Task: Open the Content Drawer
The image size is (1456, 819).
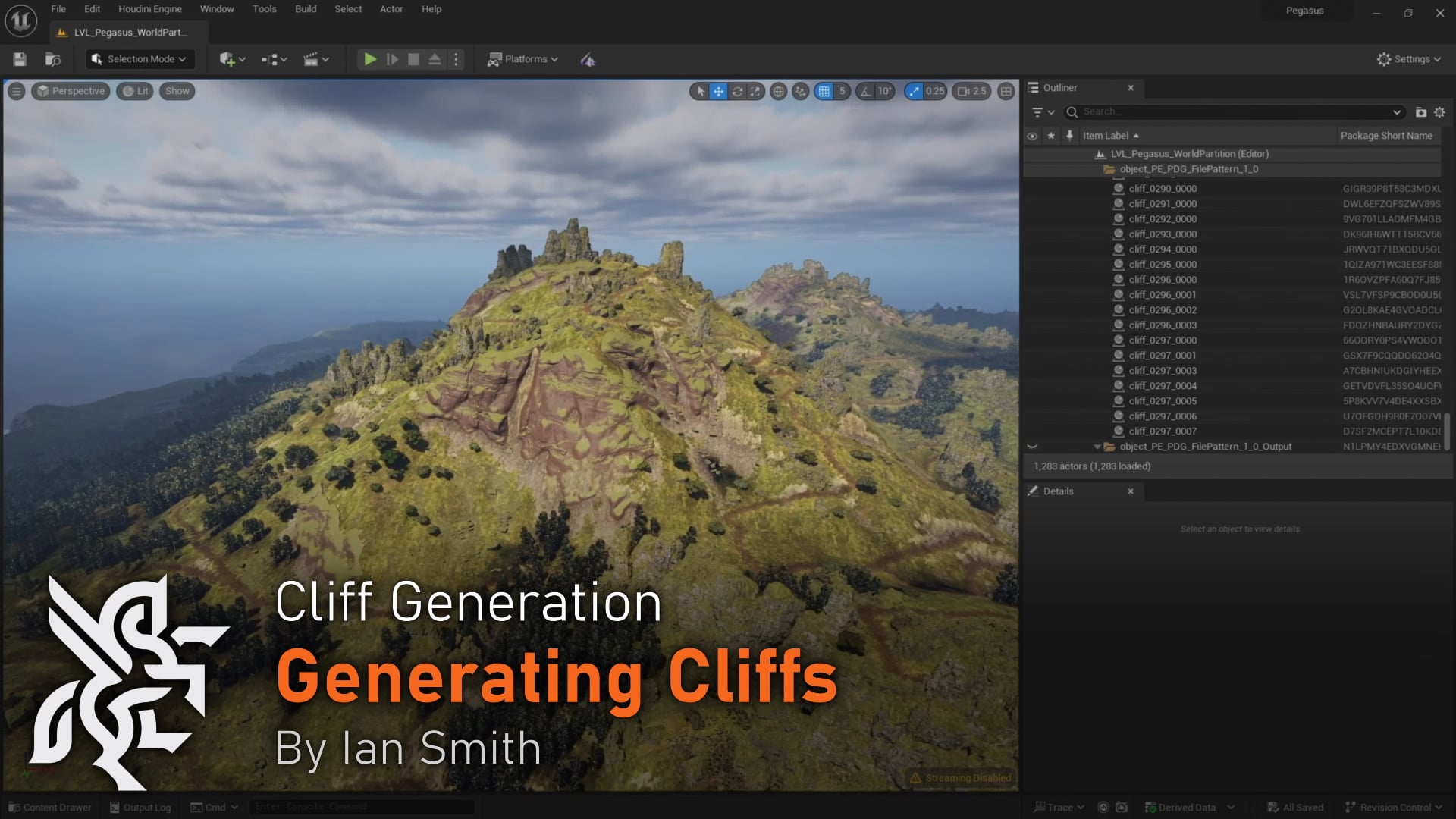Action: [49, 807]
